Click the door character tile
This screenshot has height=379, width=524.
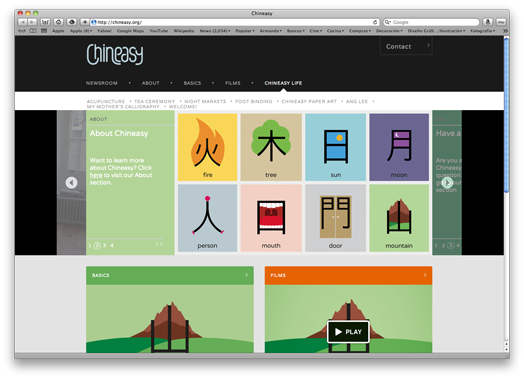pyautogui.click(x=336, y=218)
